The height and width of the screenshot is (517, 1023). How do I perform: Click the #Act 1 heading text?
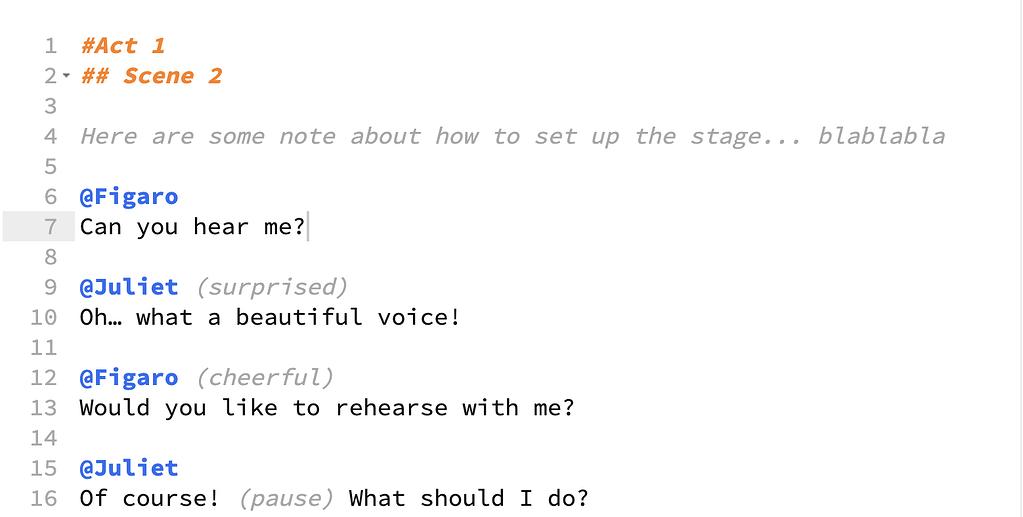tap(123, 46)
